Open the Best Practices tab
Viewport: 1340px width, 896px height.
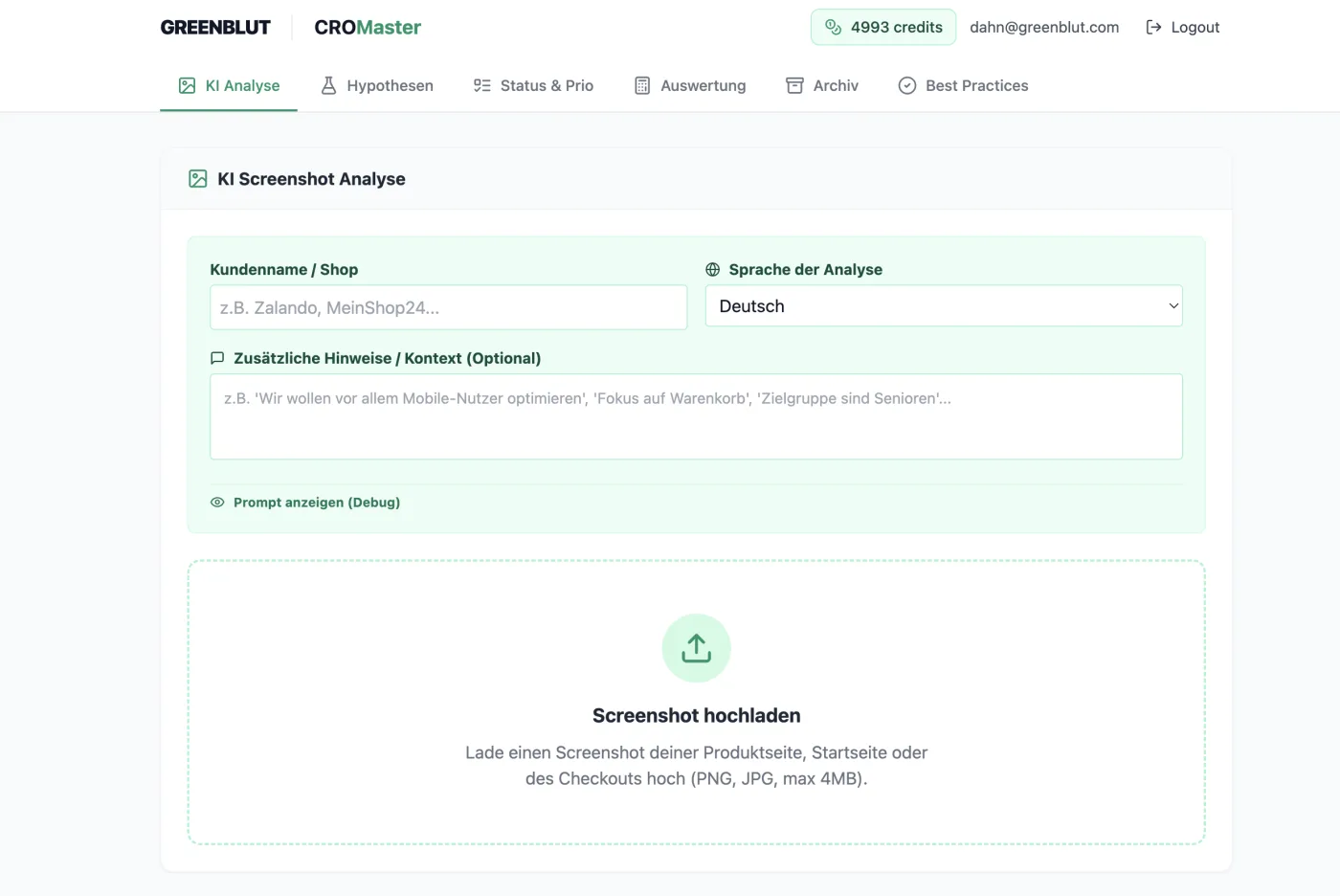963,85
